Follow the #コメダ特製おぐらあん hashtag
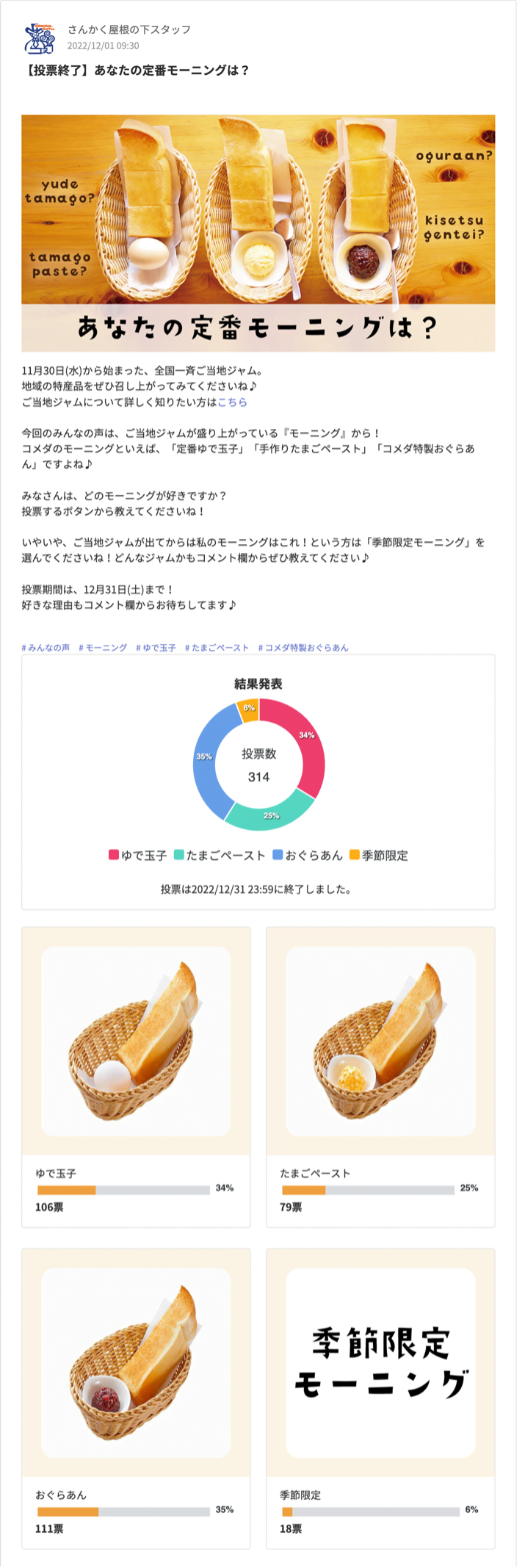Image resolution: width=525 pixels, height=1568 pixels. [303, 648]
